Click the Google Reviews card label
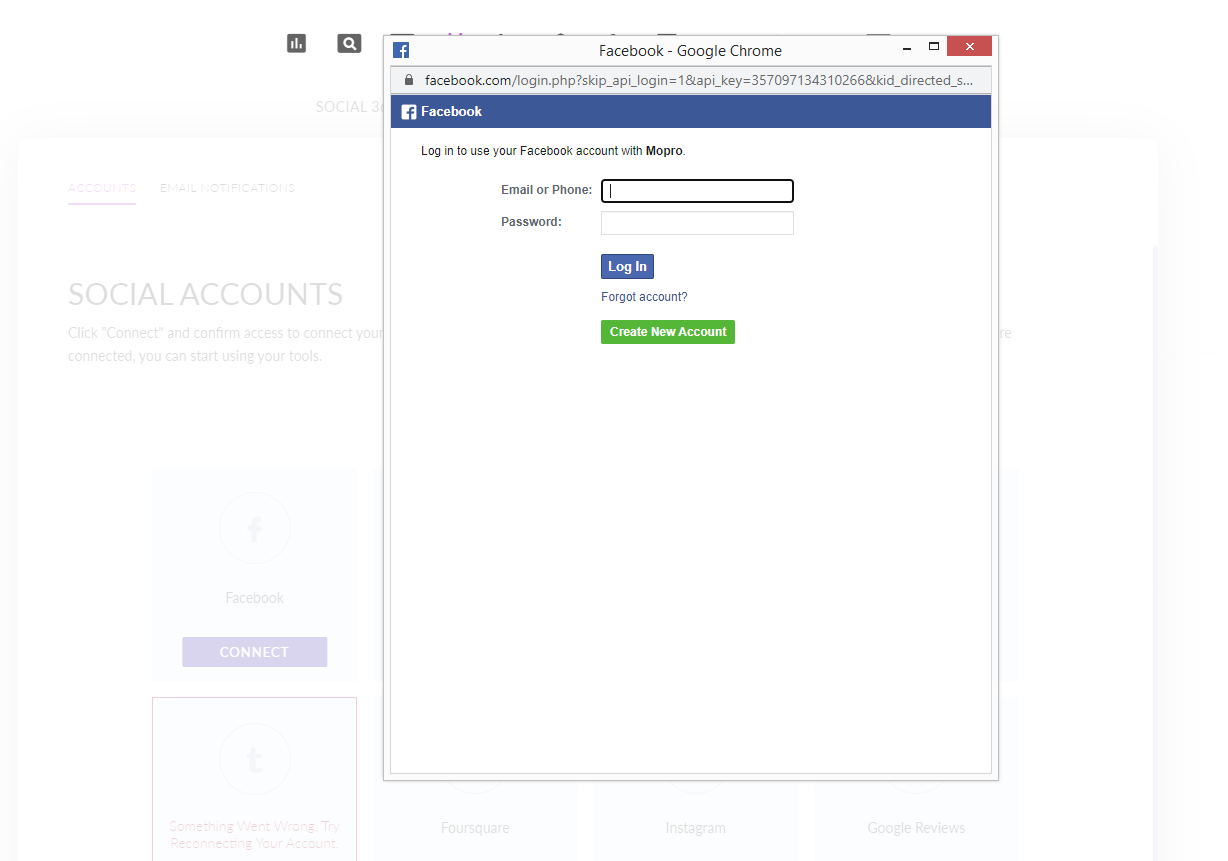This screenshot has width=1228, height=861. tap(916, 828)
